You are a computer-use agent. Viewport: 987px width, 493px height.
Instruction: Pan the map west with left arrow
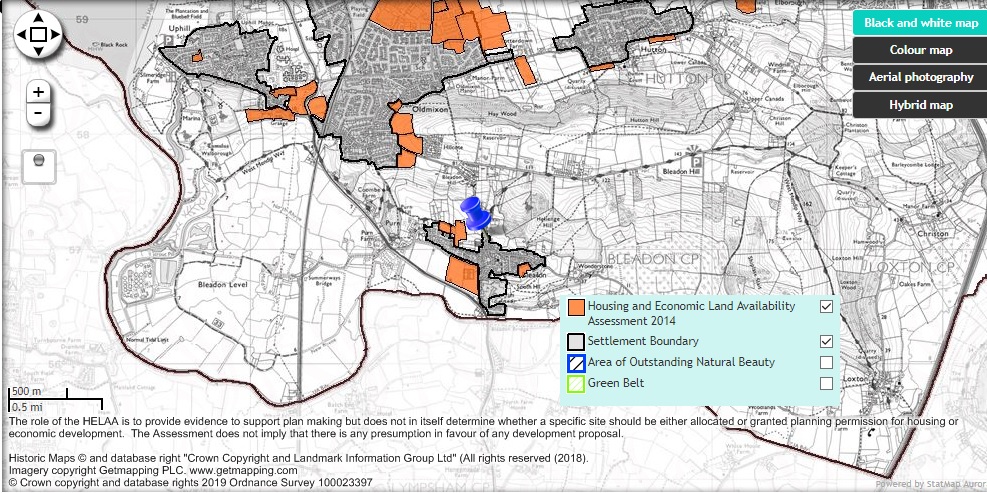pyautogui.click(x=19, y=36)
